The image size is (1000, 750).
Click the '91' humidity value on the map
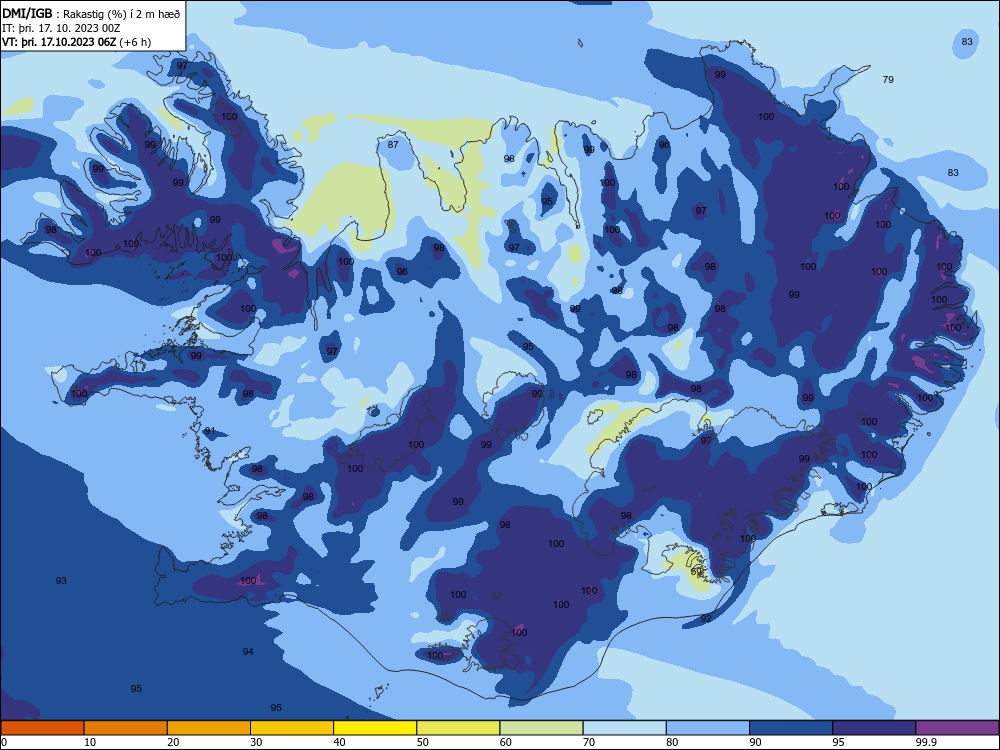[210, 431]
